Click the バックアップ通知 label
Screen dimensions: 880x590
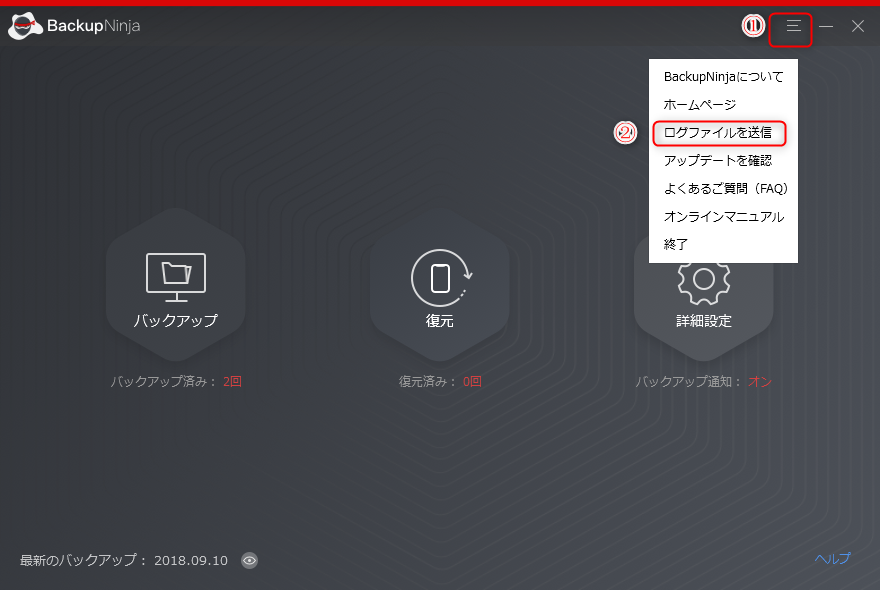(689, 382)
